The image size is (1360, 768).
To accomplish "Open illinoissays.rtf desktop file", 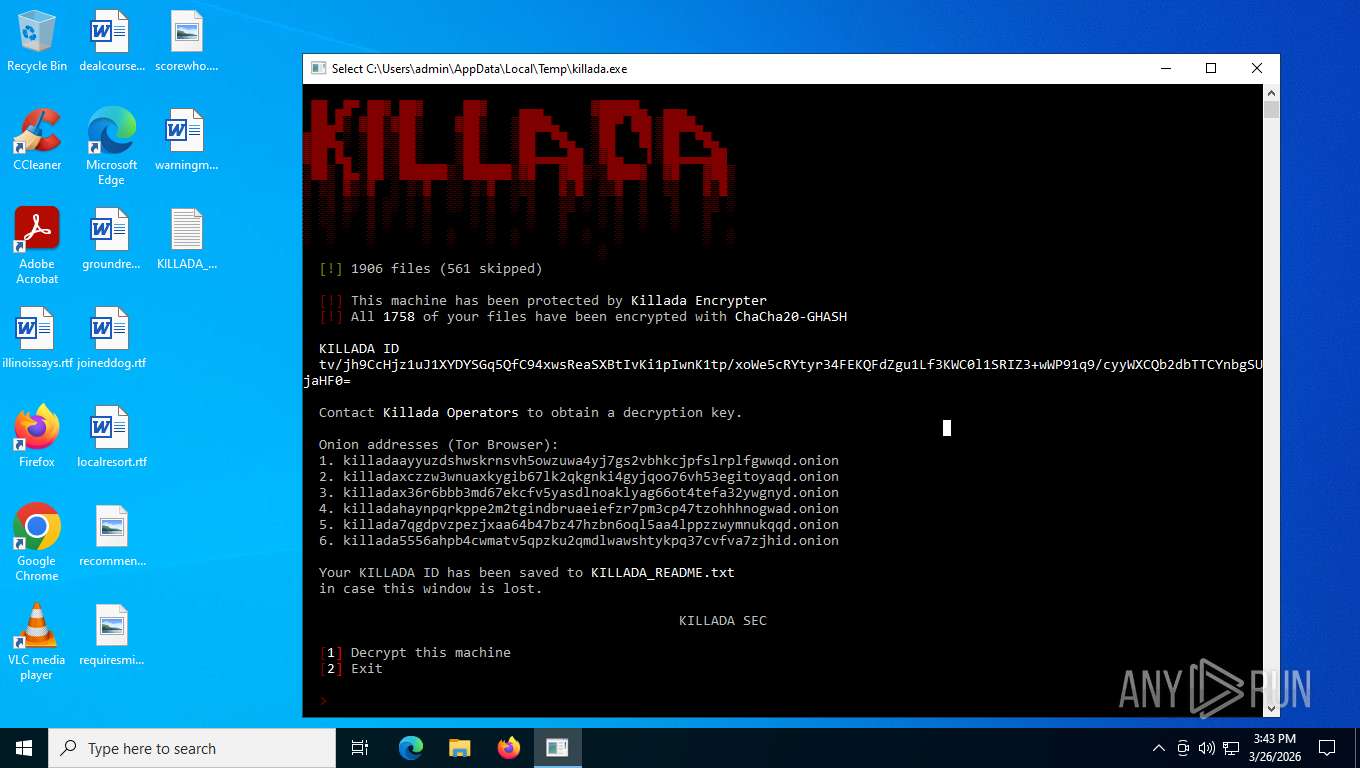I will point(37,338).
